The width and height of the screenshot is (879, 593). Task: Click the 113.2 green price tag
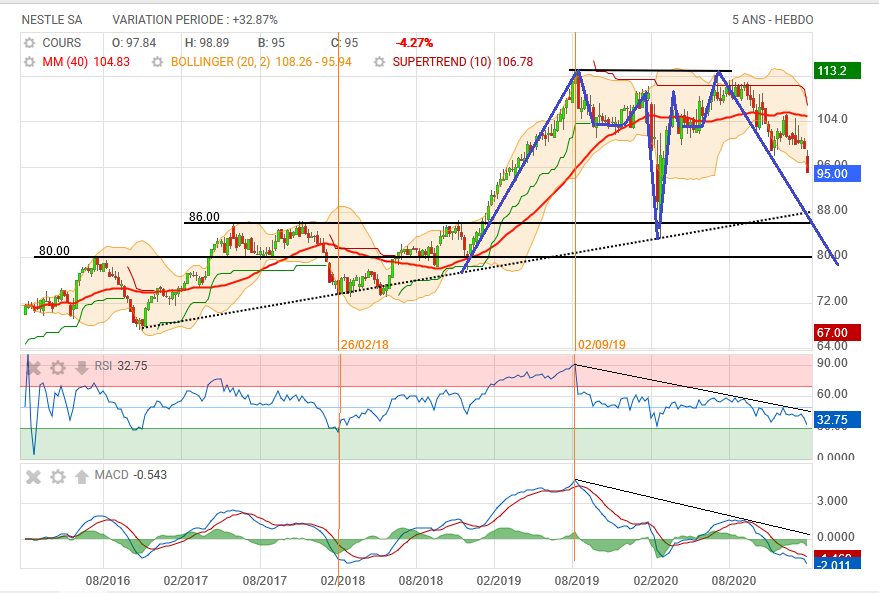[x=838, y=71]
